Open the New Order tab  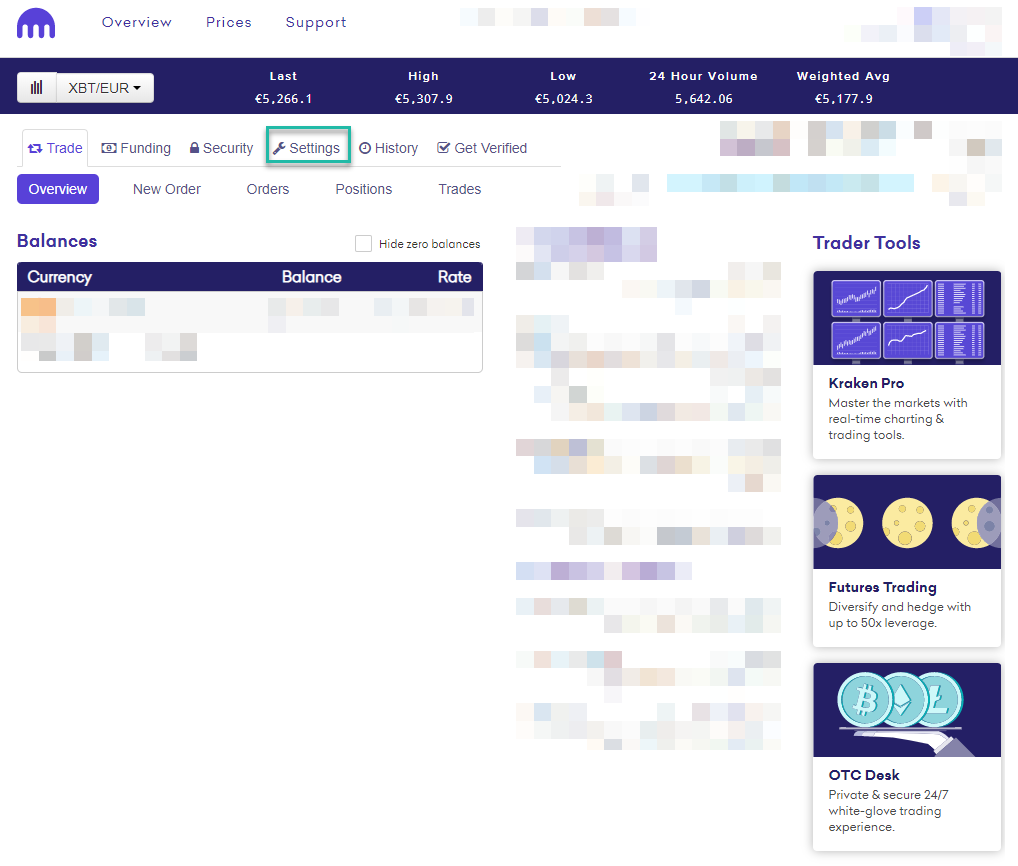click(166, 189)
